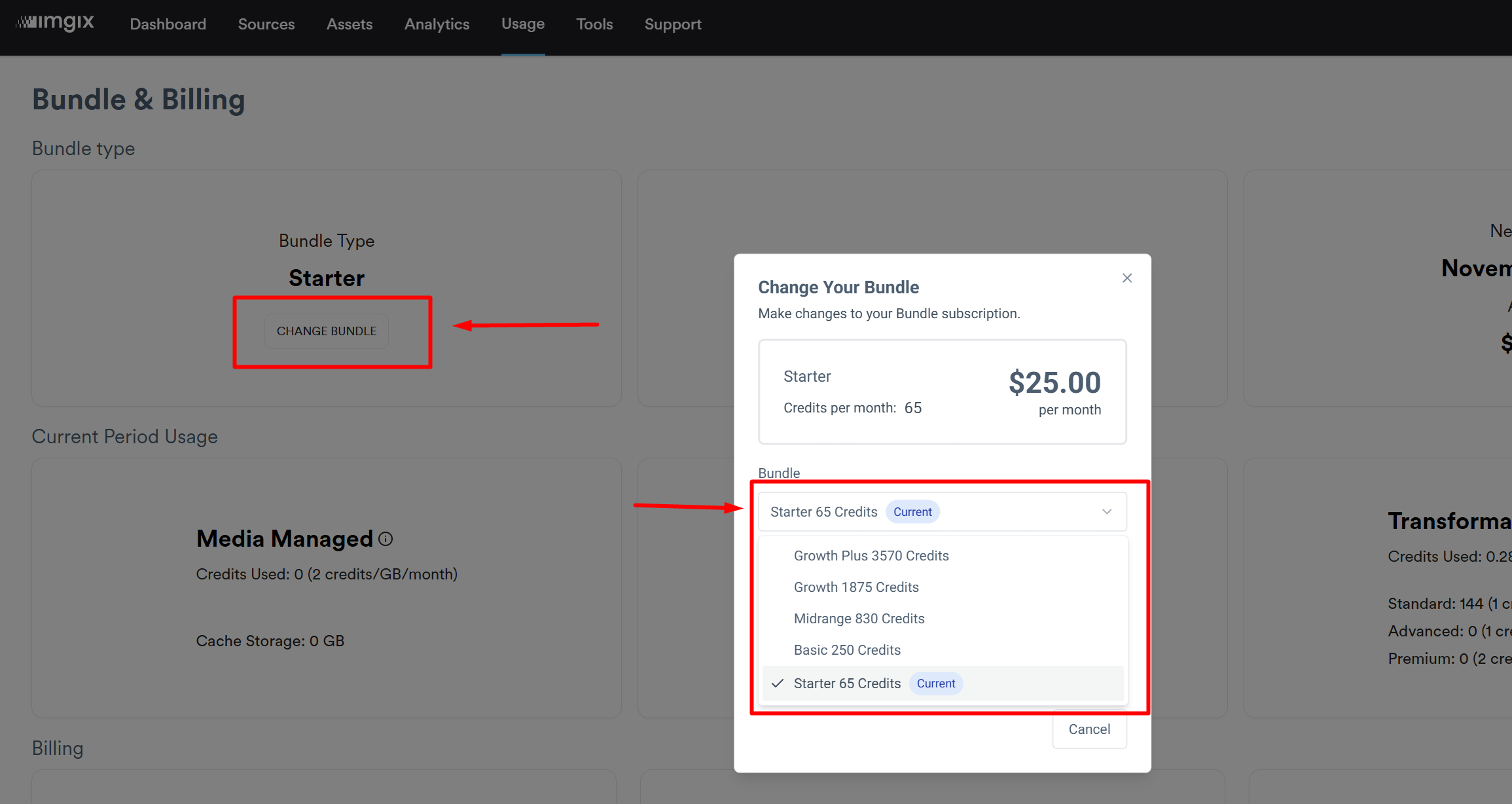1512x804 pixels.
Task: Open the Support page
Action: click(673, 24)
